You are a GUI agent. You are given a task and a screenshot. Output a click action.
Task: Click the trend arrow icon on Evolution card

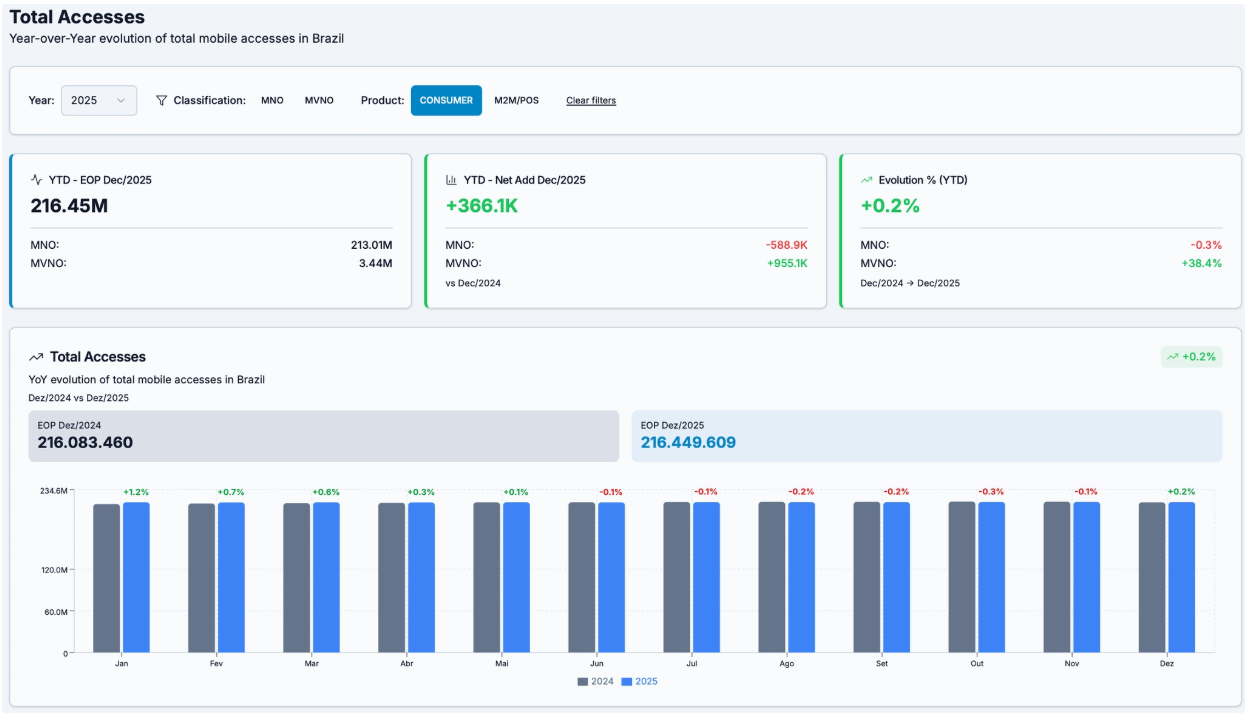coord(866,180)
